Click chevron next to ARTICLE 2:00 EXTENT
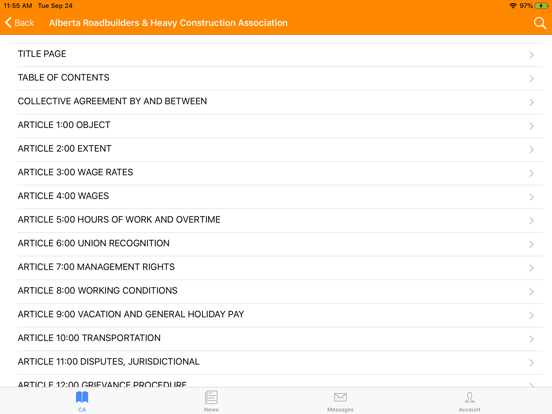The width and height of the screenshot is (552, 414). [532, 150]
